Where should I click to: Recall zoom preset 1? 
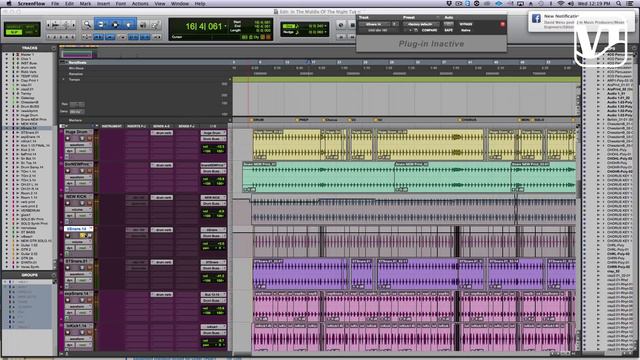(x=49, y=37)
